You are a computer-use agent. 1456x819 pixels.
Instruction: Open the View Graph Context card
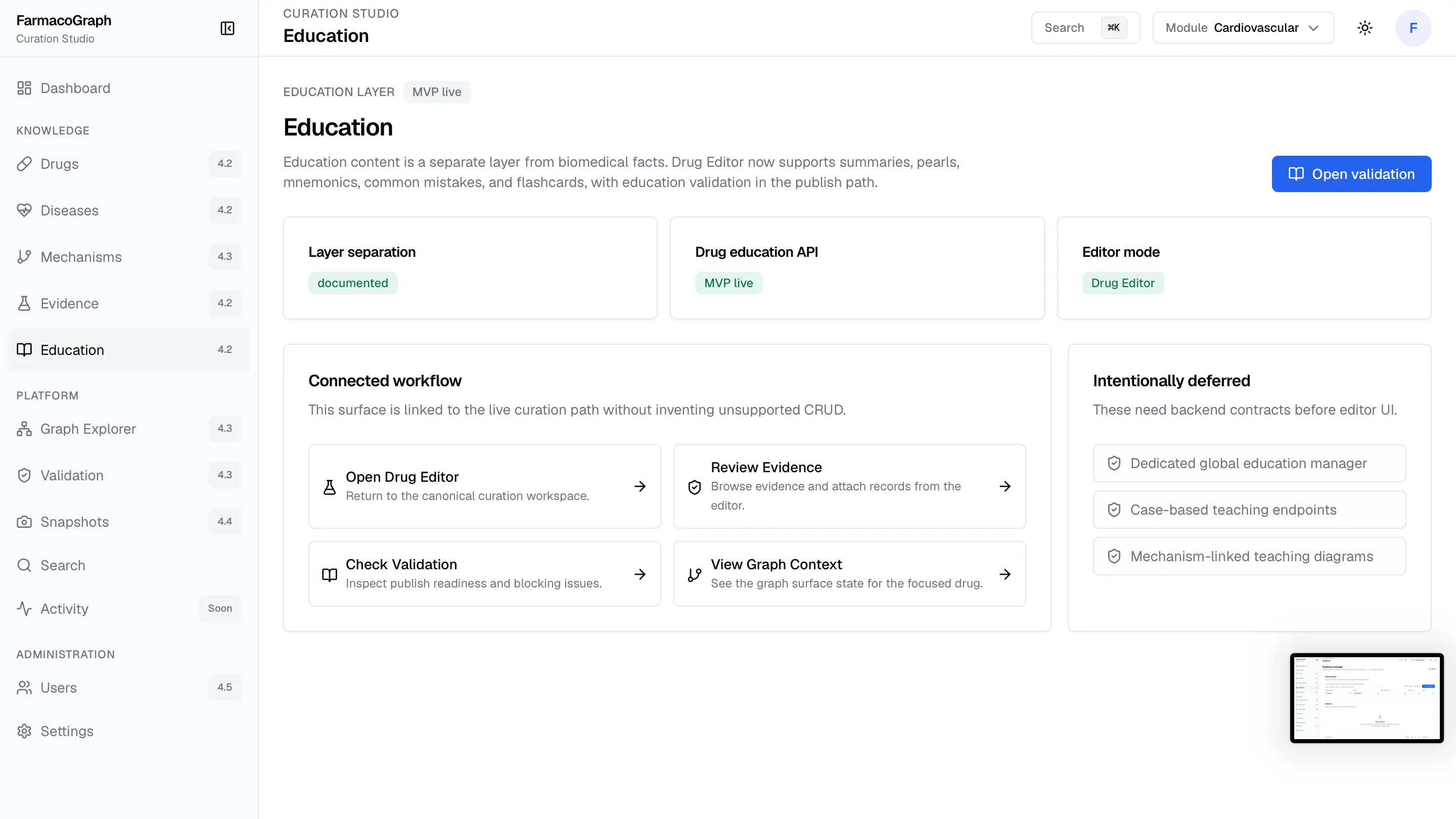click(x=849, y=574)
